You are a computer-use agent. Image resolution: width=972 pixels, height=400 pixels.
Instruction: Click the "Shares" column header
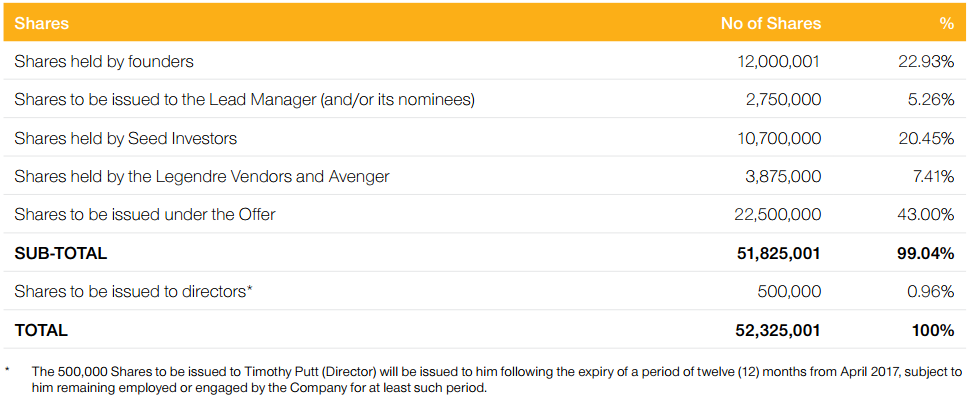(42, 23)
